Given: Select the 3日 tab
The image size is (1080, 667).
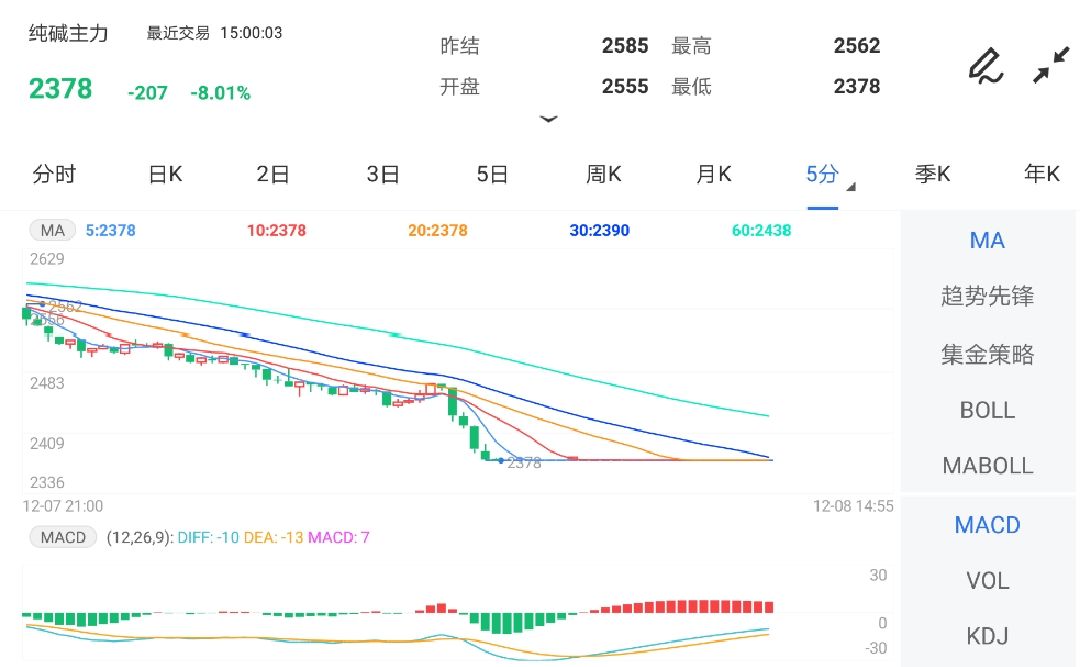Looking at the screenshot, I should coord(383,174).
